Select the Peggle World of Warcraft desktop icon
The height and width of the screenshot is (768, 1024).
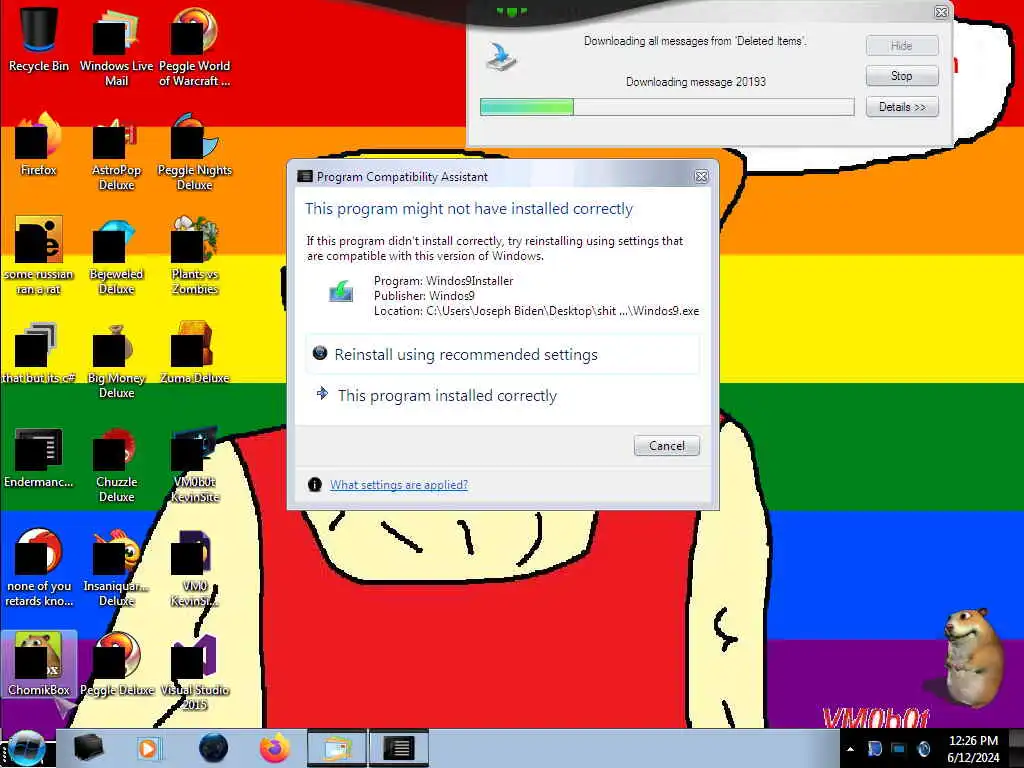point(194,46)
